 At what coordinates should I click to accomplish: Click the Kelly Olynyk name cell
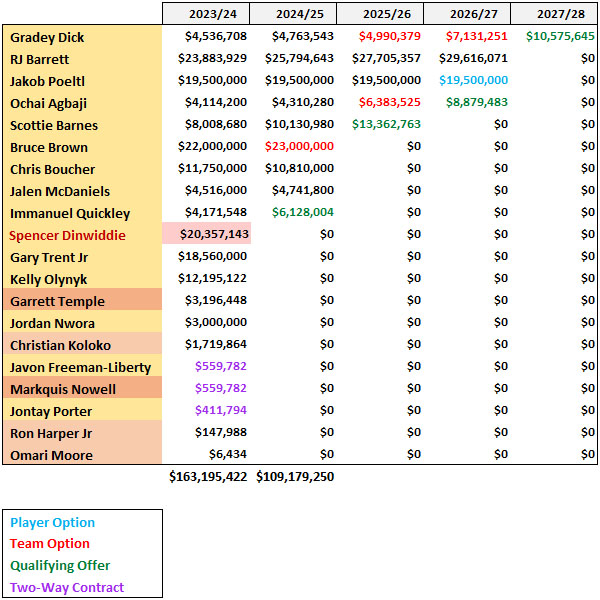[82, 279]
